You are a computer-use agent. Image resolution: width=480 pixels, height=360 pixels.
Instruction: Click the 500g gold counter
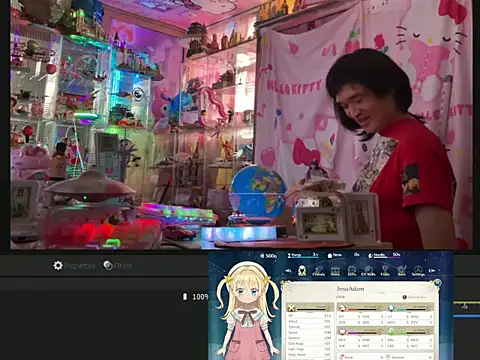click(x=268, y=256)
